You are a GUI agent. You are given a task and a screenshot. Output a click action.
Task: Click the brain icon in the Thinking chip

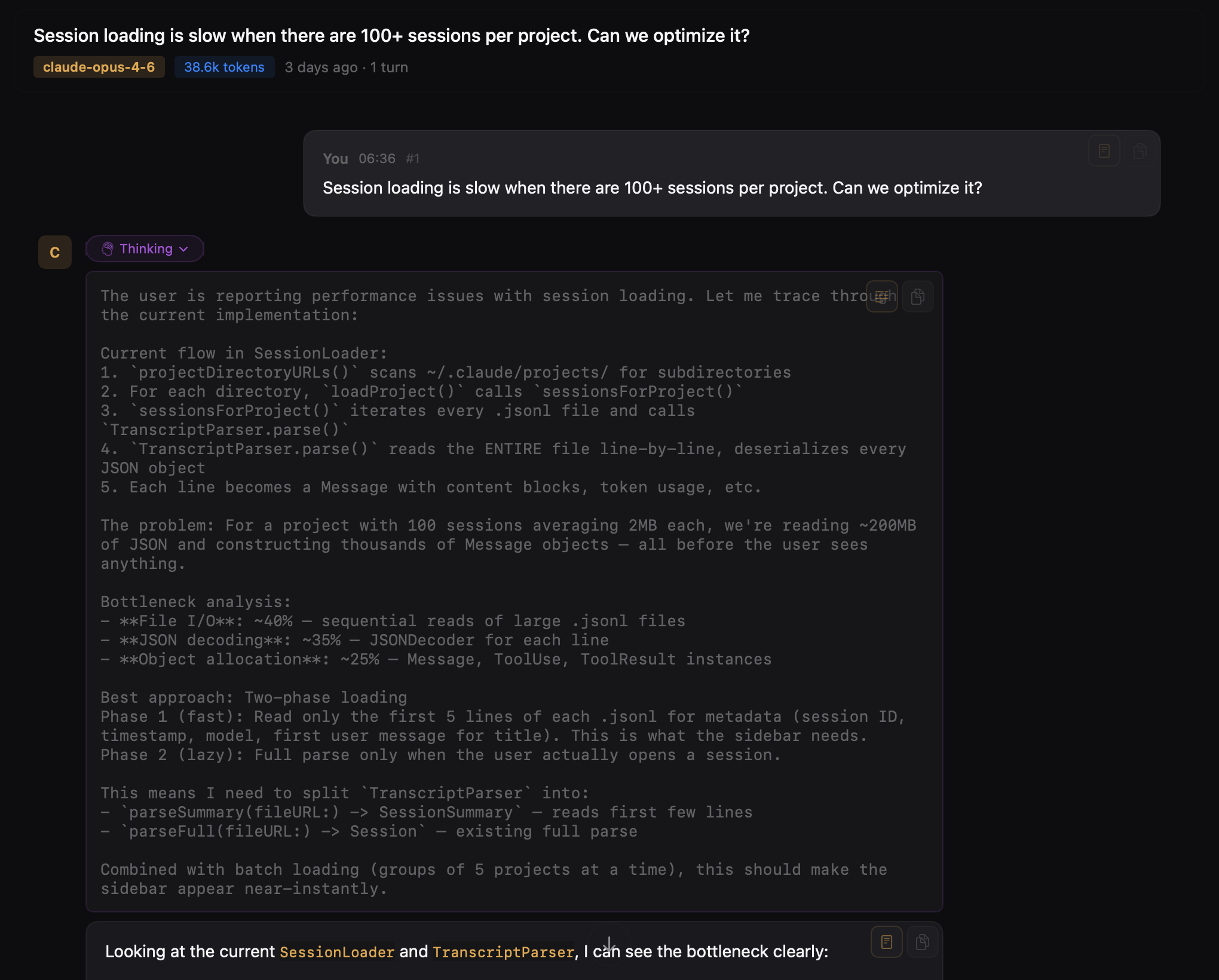108,249
